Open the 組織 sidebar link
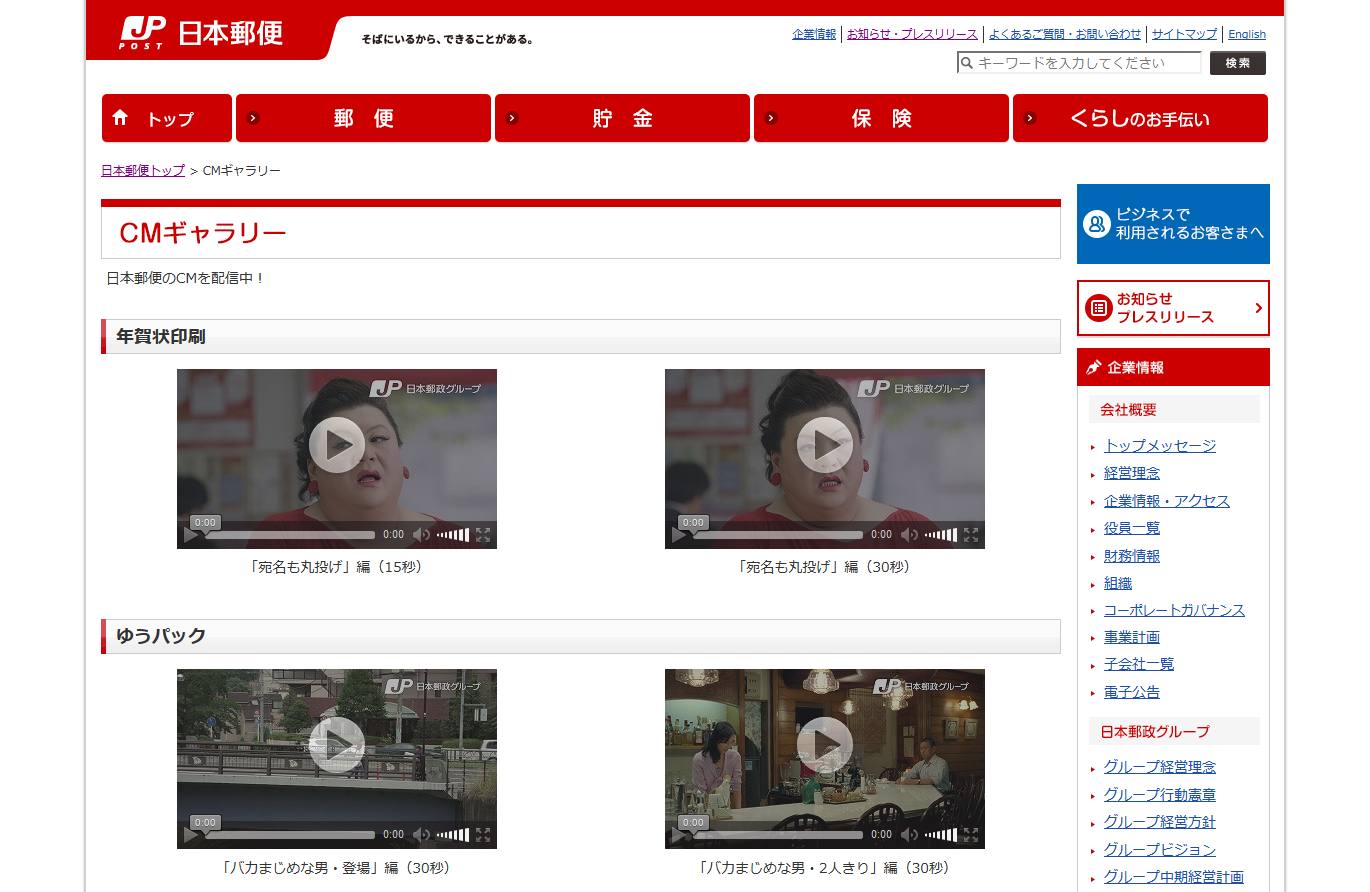Viewport: 1370px width, 892px height. coord(1118,583)
